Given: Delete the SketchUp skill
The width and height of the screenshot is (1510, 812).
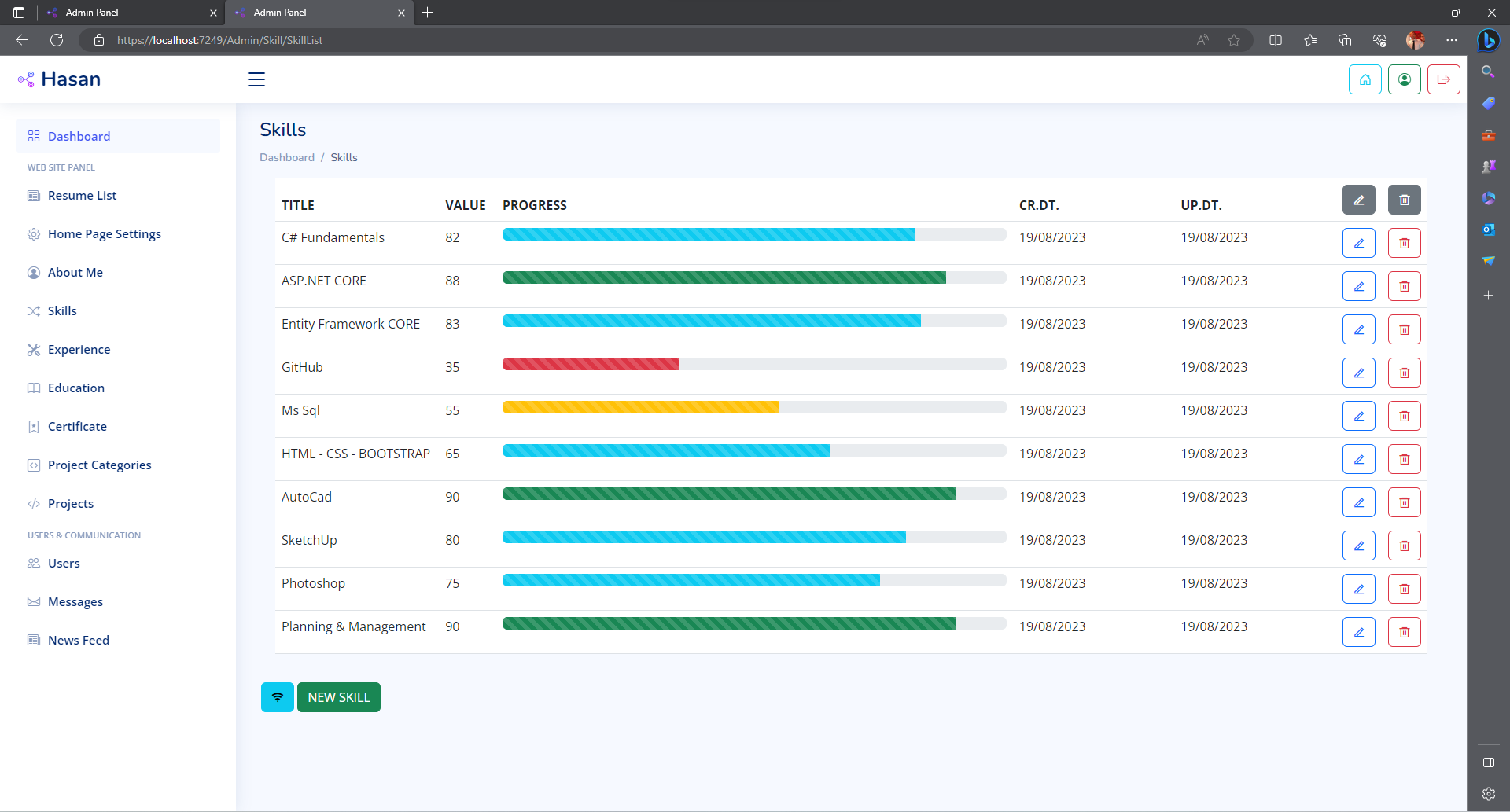Looking at the screenshot, I should click(x=1405, y=546).
